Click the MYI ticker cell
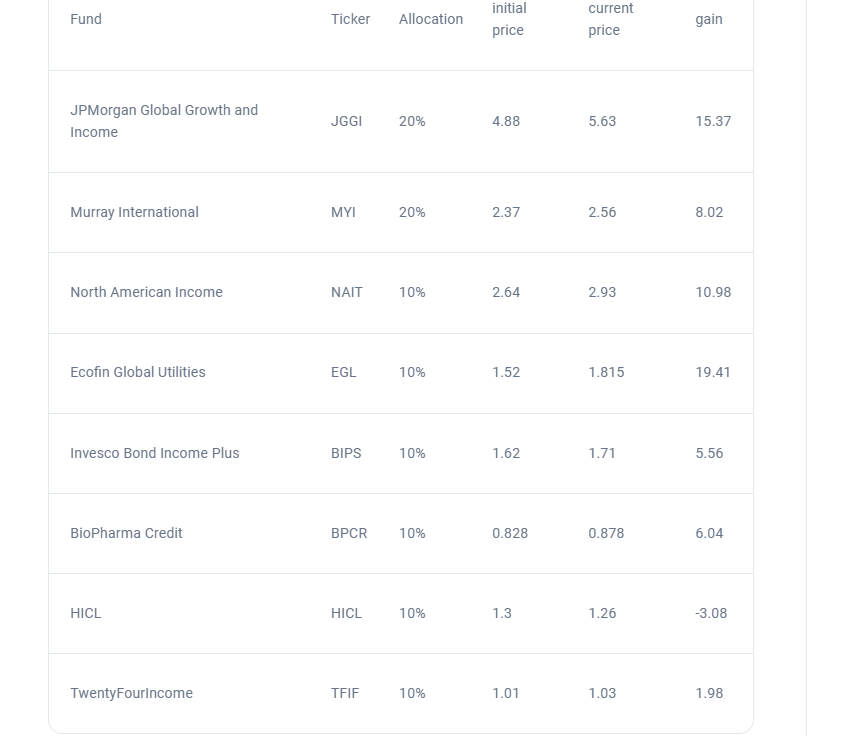 tap(343, 212)
